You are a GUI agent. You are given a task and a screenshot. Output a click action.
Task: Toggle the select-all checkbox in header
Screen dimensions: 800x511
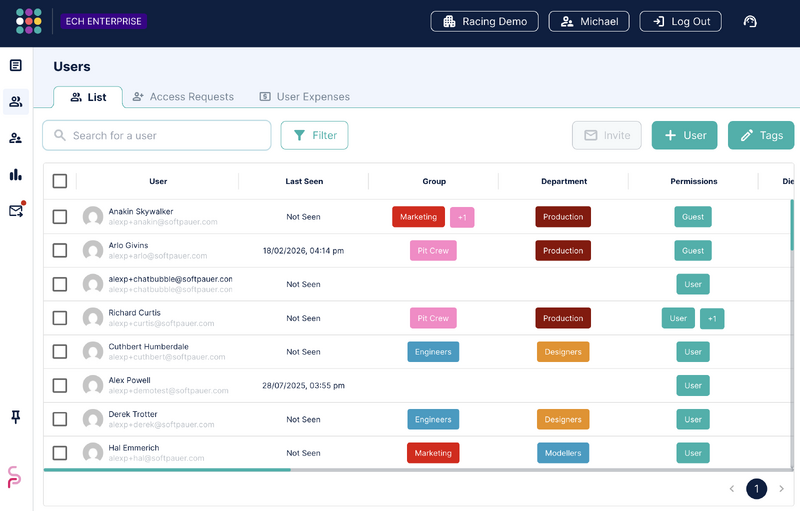[60, 181]
